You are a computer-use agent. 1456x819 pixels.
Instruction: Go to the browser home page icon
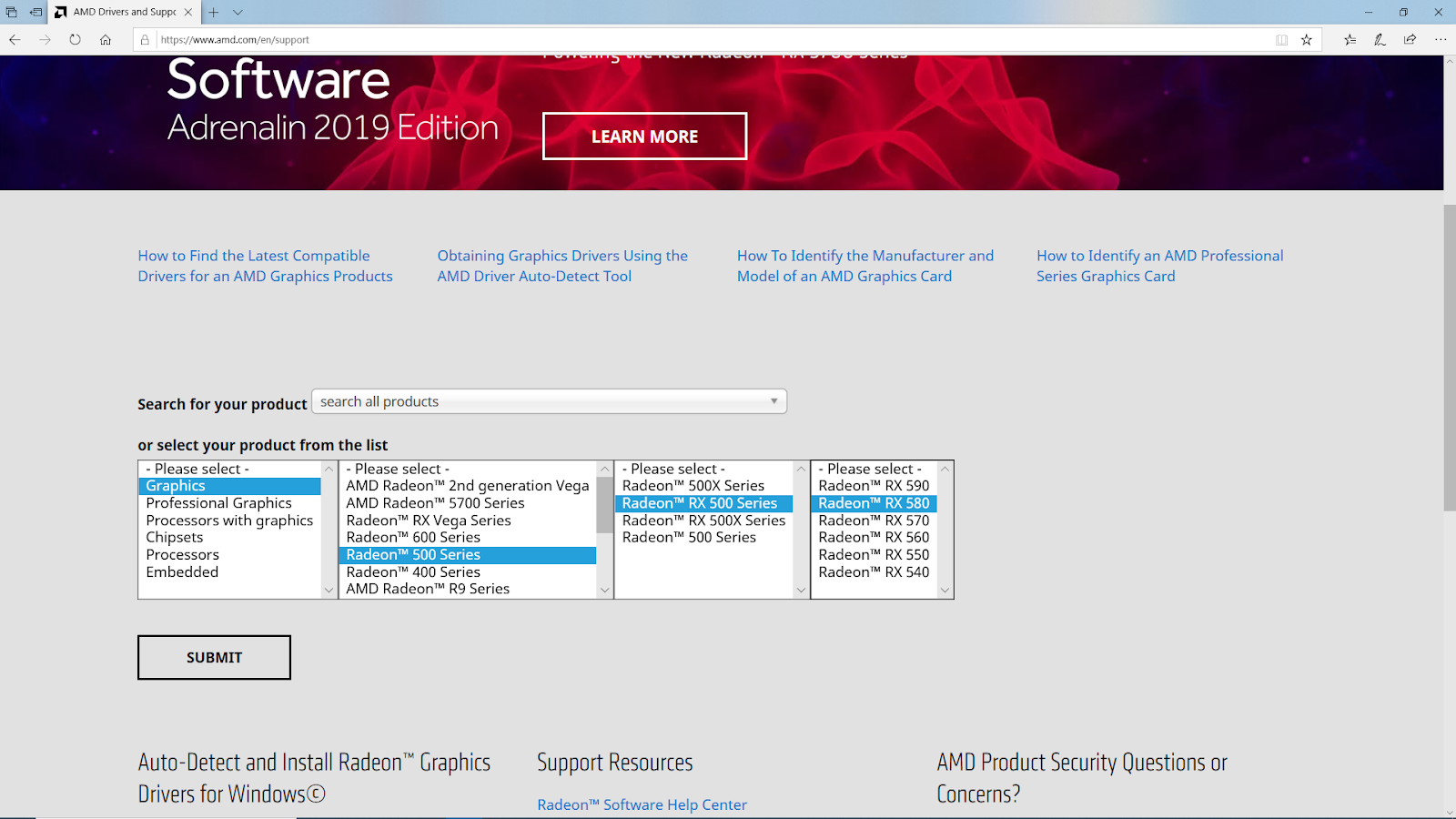pyautogui.click(x=106, y=40)
